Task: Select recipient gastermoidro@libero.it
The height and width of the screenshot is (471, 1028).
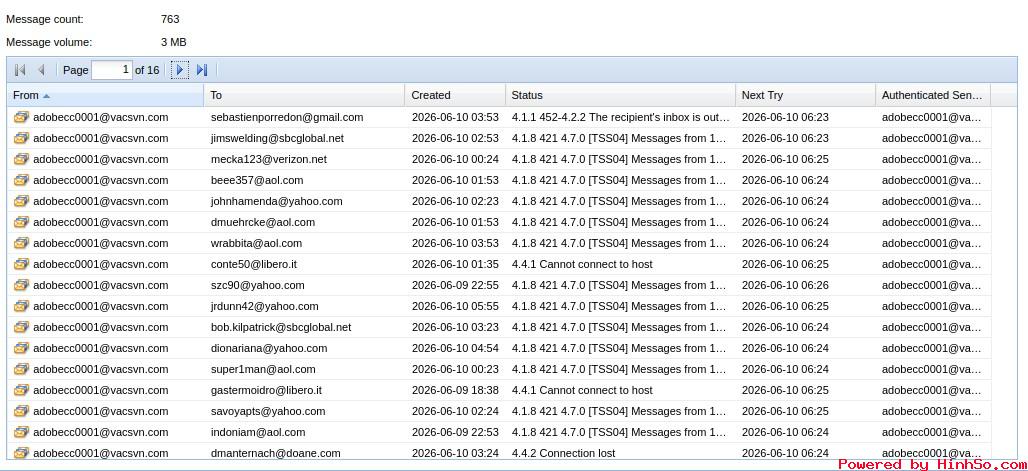Action: click(x=266, y=390)
